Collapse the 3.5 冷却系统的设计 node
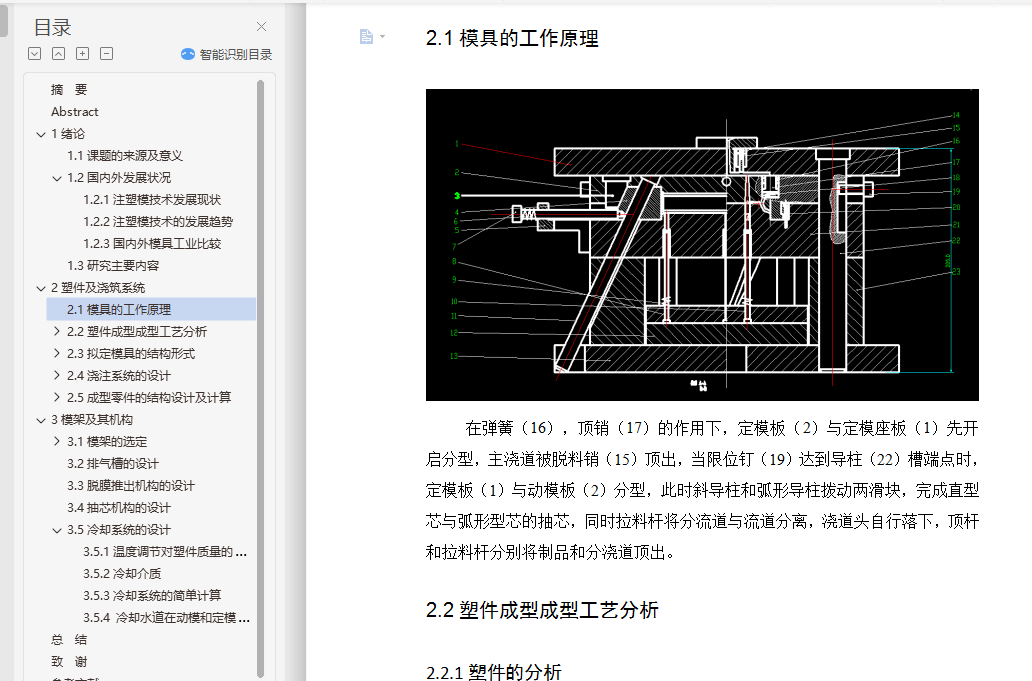This screenshot has height=681, width=1032. [x=57, y=530]
